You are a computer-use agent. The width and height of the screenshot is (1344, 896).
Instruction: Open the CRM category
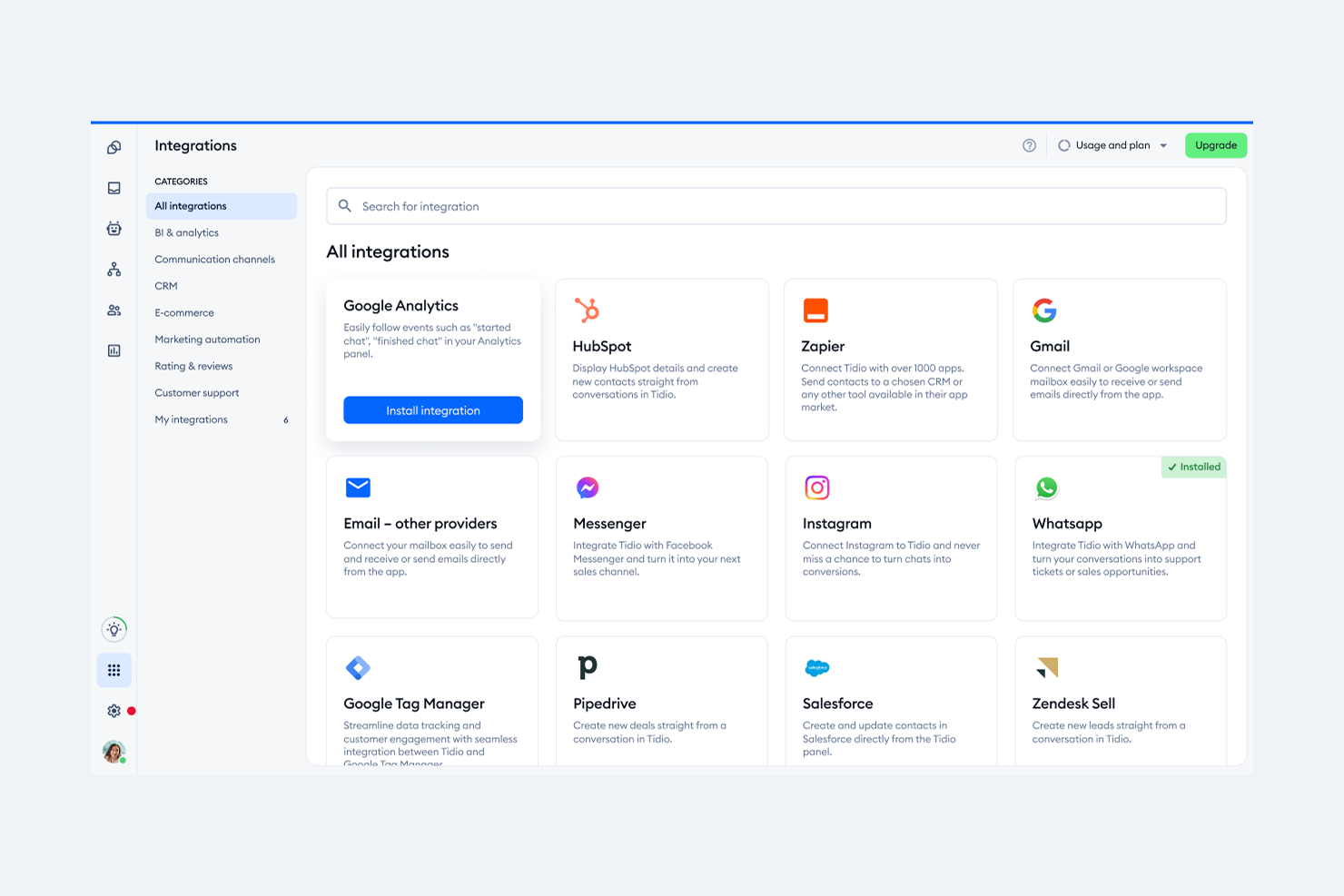166,285
